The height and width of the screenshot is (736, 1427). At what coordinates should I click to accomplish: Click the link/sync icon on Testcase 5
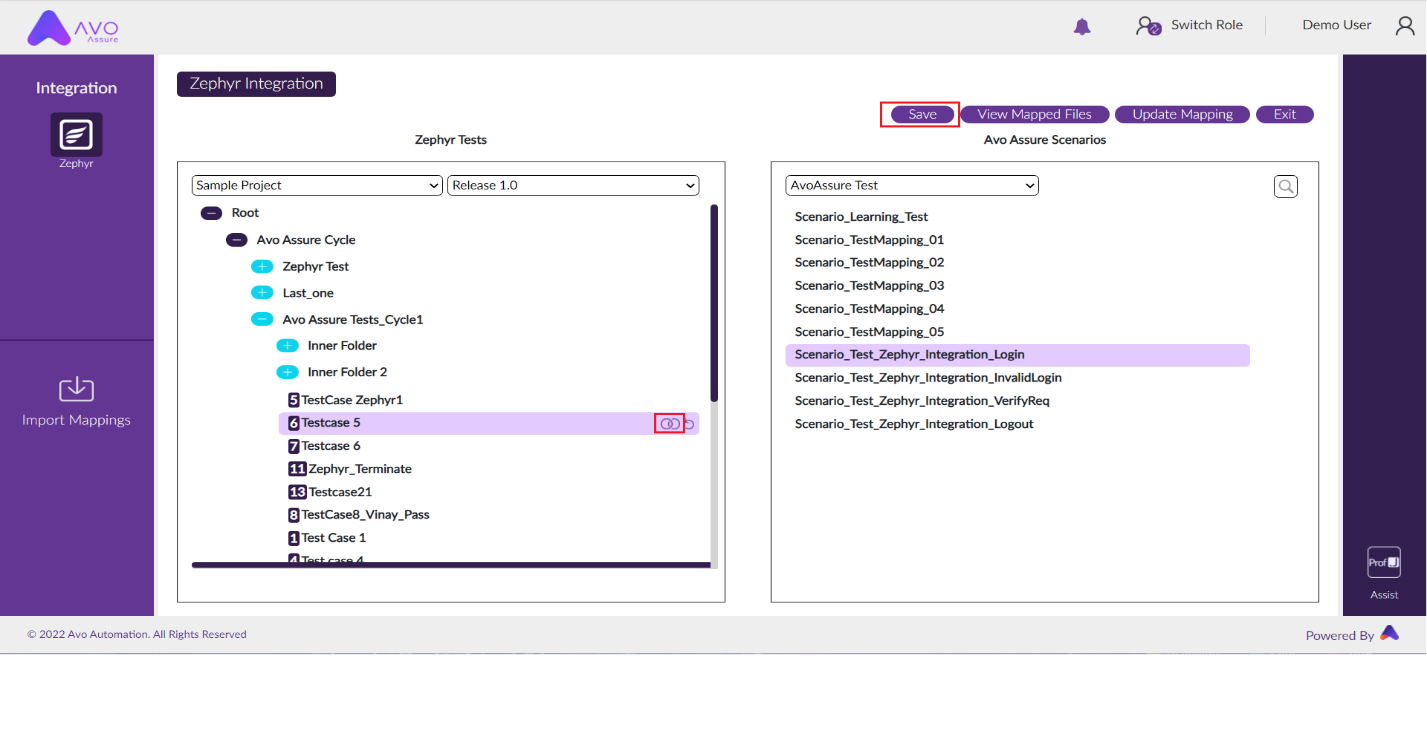click(x=670, y=424)
